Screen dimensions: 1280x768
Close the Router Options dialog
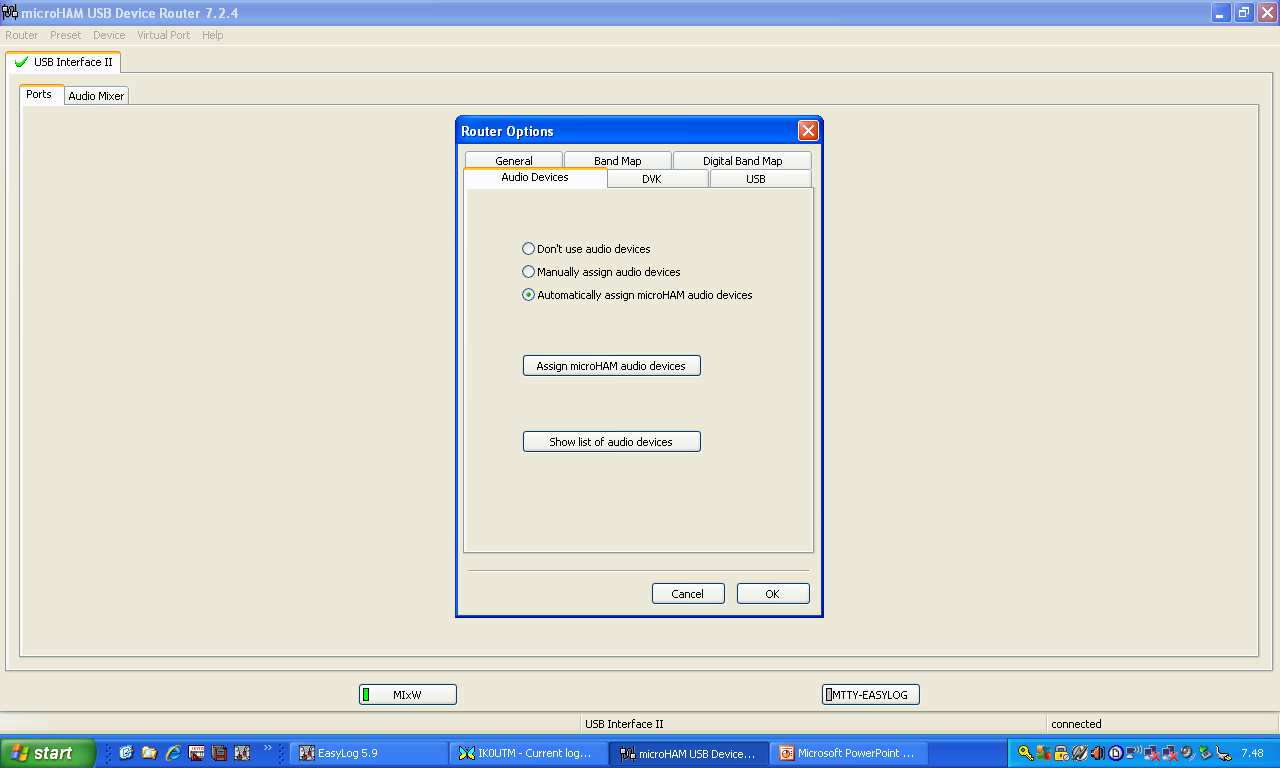tap(808, 131)
